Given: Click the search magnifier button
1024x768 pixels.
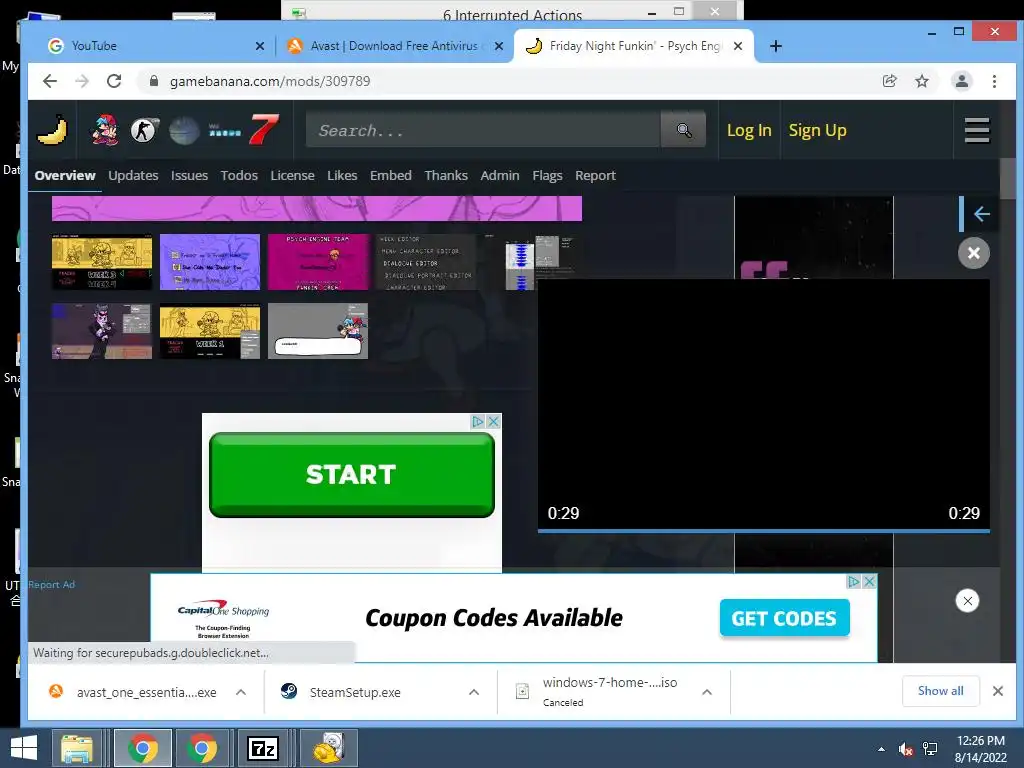Looking at the screenshot, I should (x=683, y=130).
